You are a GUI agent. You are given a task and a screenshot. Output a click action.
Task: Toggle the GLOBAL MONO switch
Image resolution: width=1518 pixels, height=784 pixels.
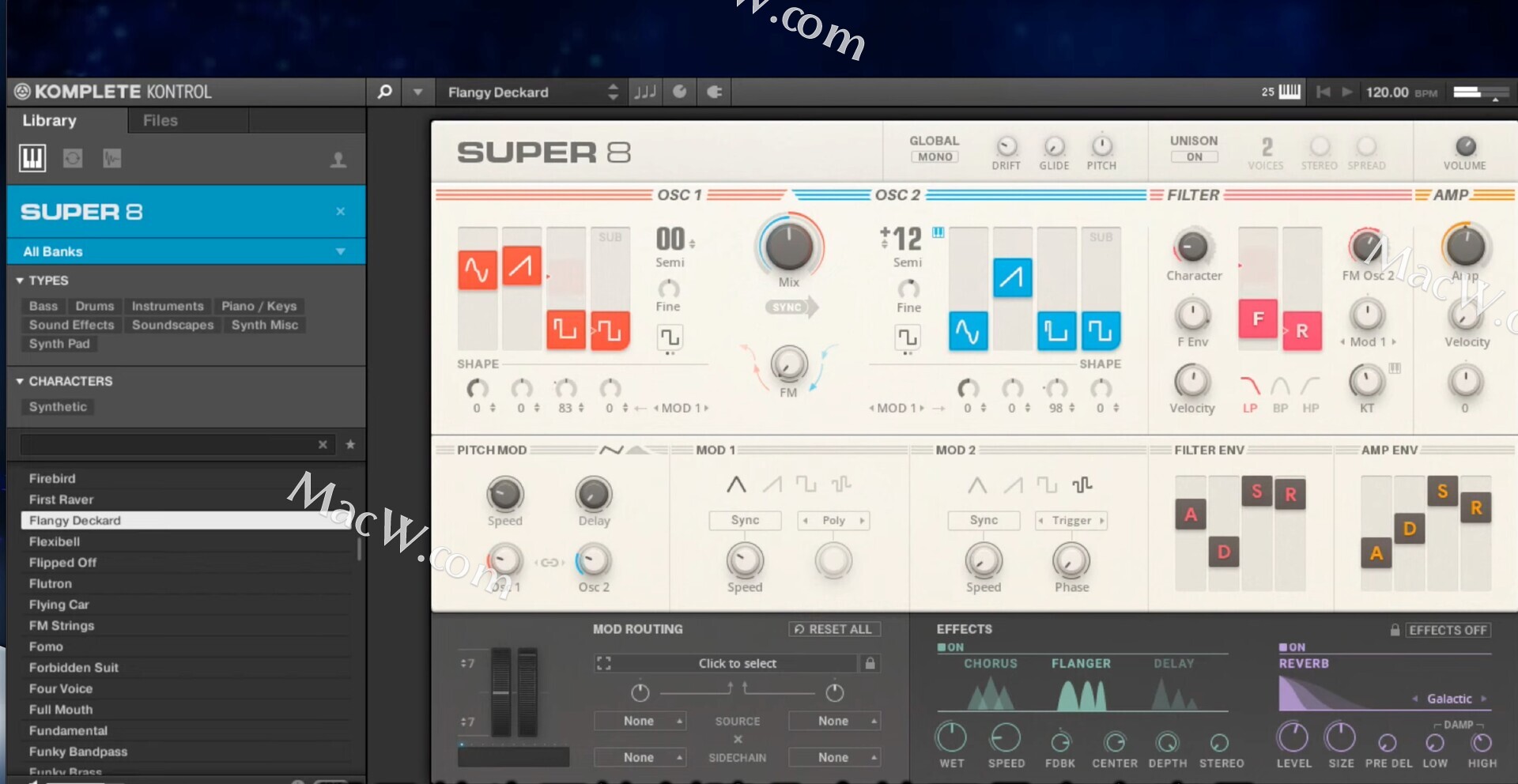[935, 156]
